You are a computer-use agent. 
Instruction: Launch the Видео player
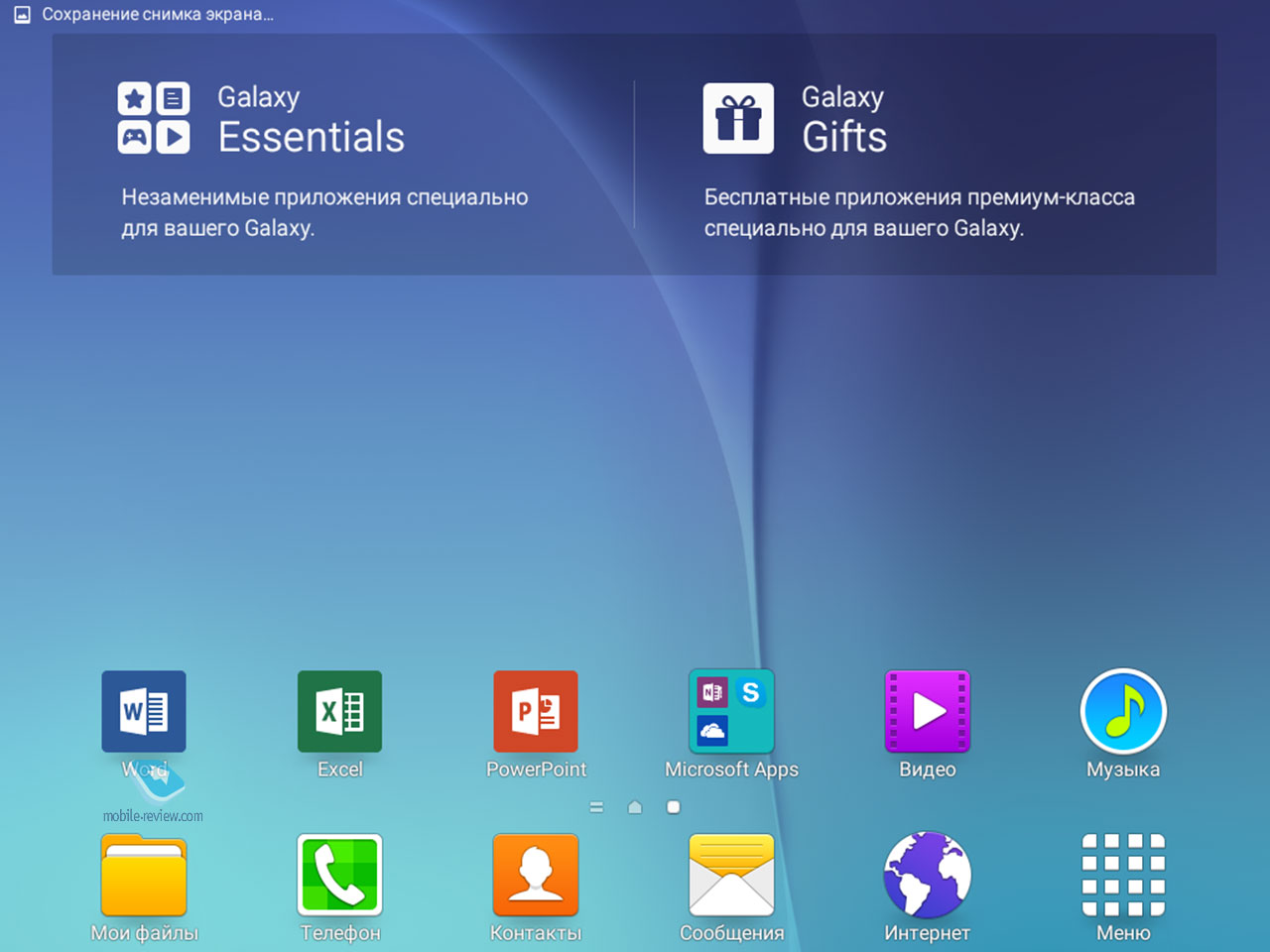tap(928, 711)
